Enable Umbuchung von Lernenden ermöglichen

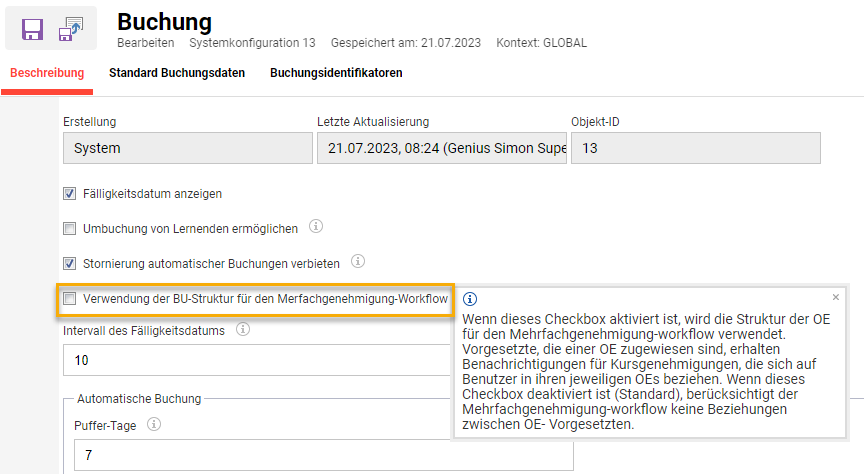(70, 229)
